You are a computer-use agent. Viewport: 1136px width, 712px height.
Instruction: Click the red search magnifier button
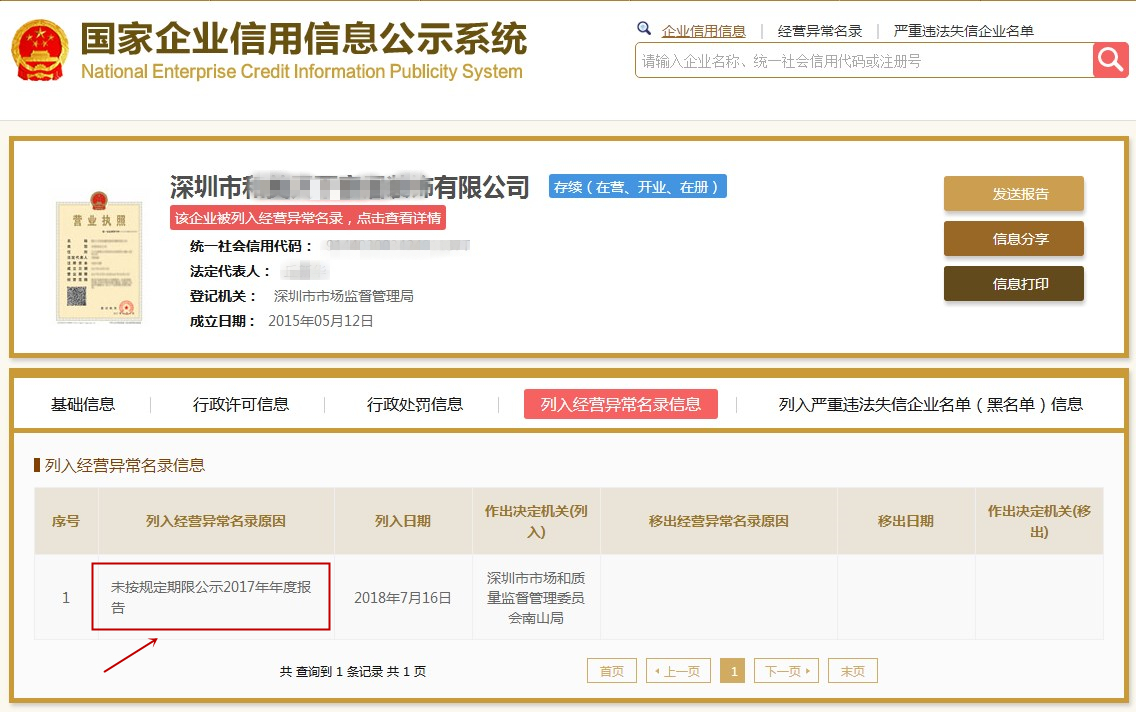tap(1110, 59)
